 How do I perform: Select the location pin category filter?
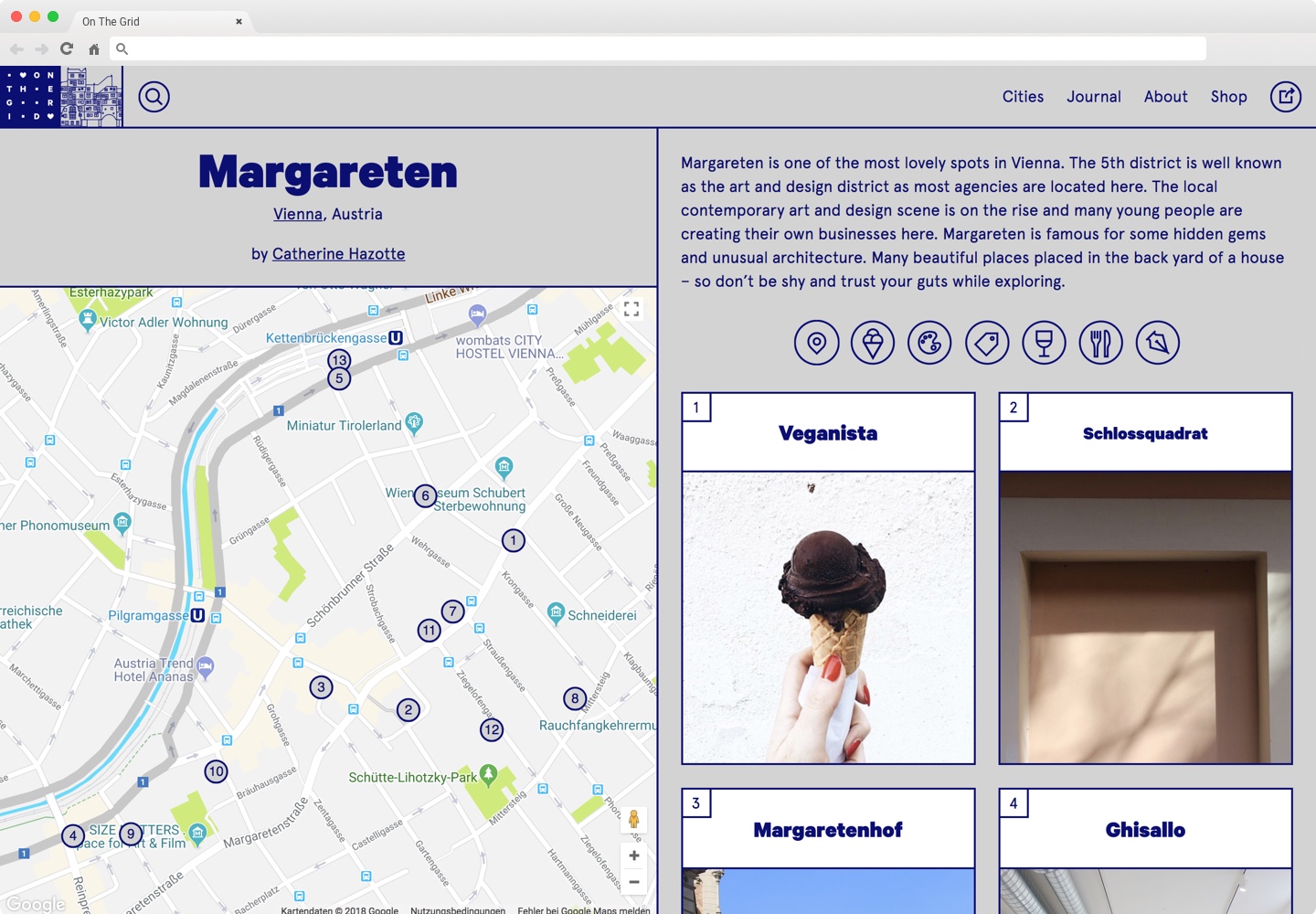[x=816, y=343]
